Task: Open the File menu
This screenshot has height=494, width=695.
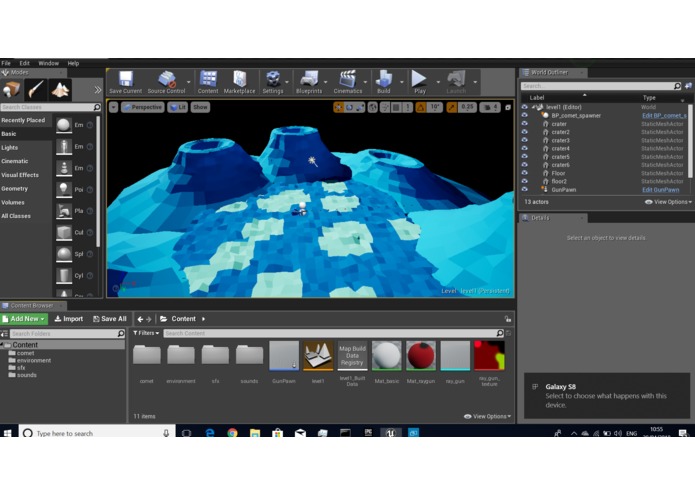Action: coord(6,63)
